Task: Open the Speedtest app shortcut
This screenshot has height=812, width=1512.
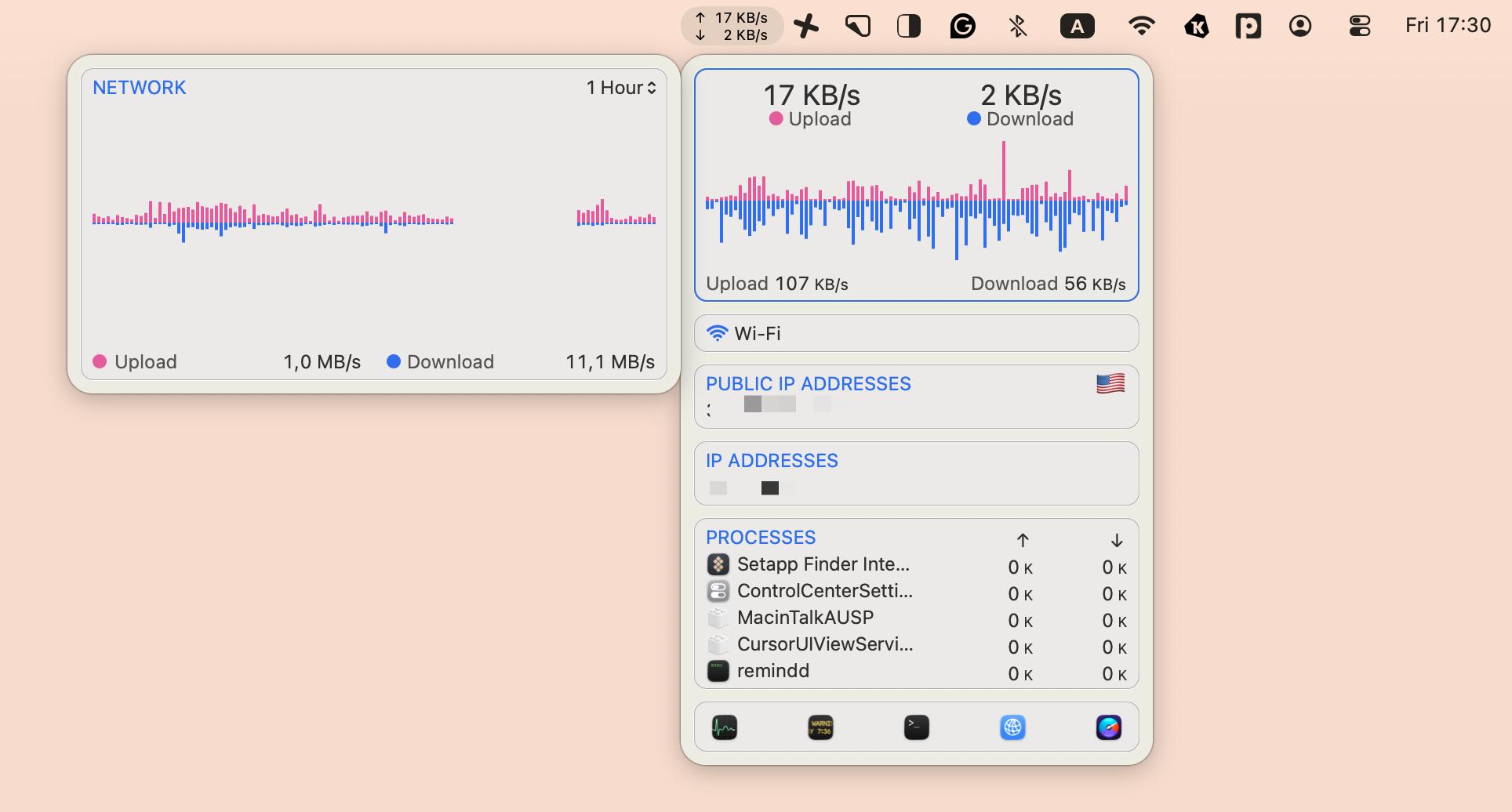Action: 1109,727
